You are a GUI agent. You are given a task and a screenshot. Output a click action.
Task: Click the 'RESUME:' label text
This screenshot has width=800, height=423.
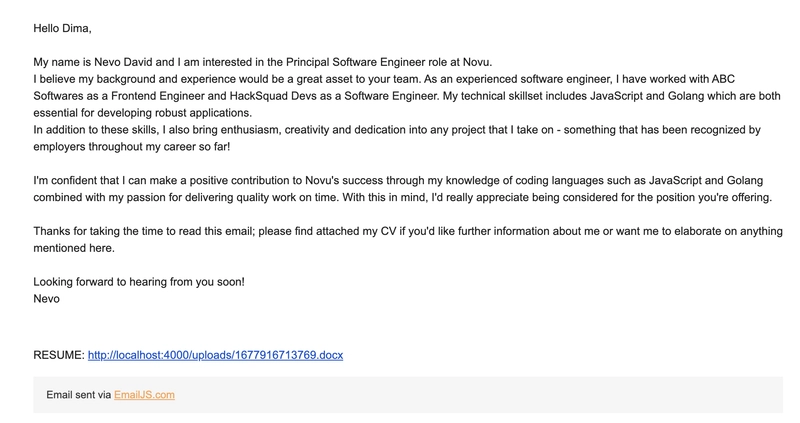coord(59,355)
